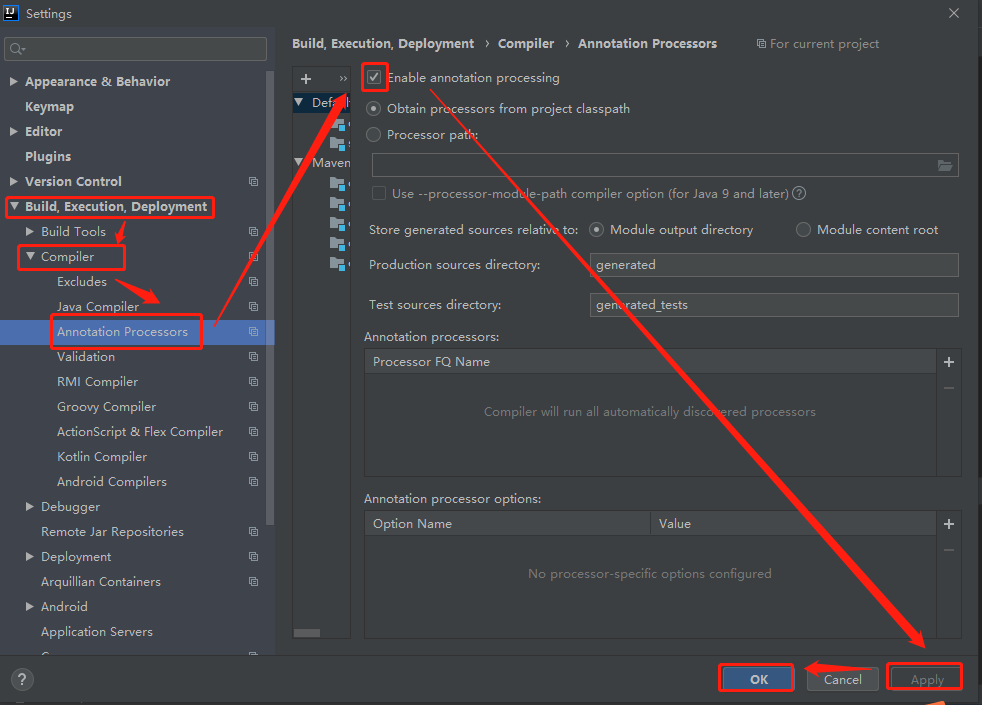Expand the Editor section

coord(13,131)
